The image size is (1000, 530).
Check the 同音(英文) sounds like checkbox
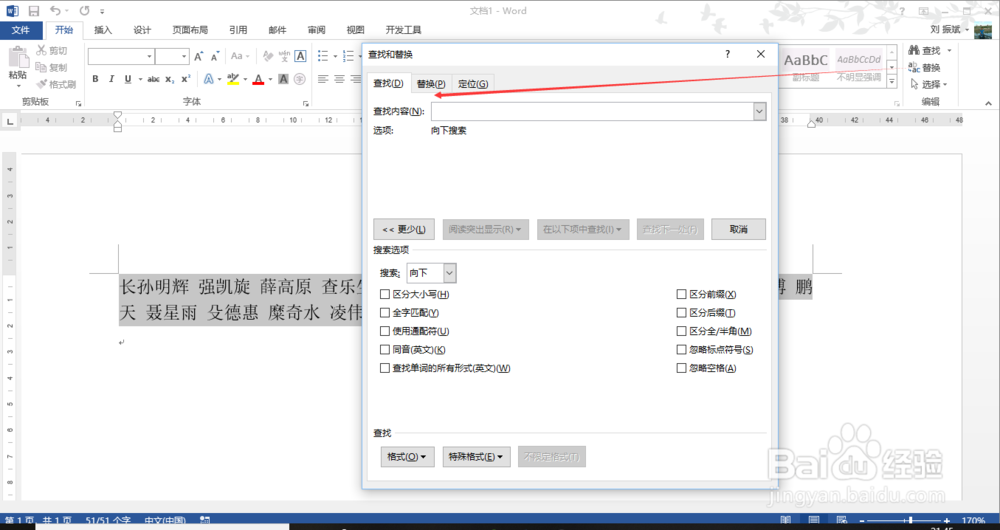click(385, 350)
